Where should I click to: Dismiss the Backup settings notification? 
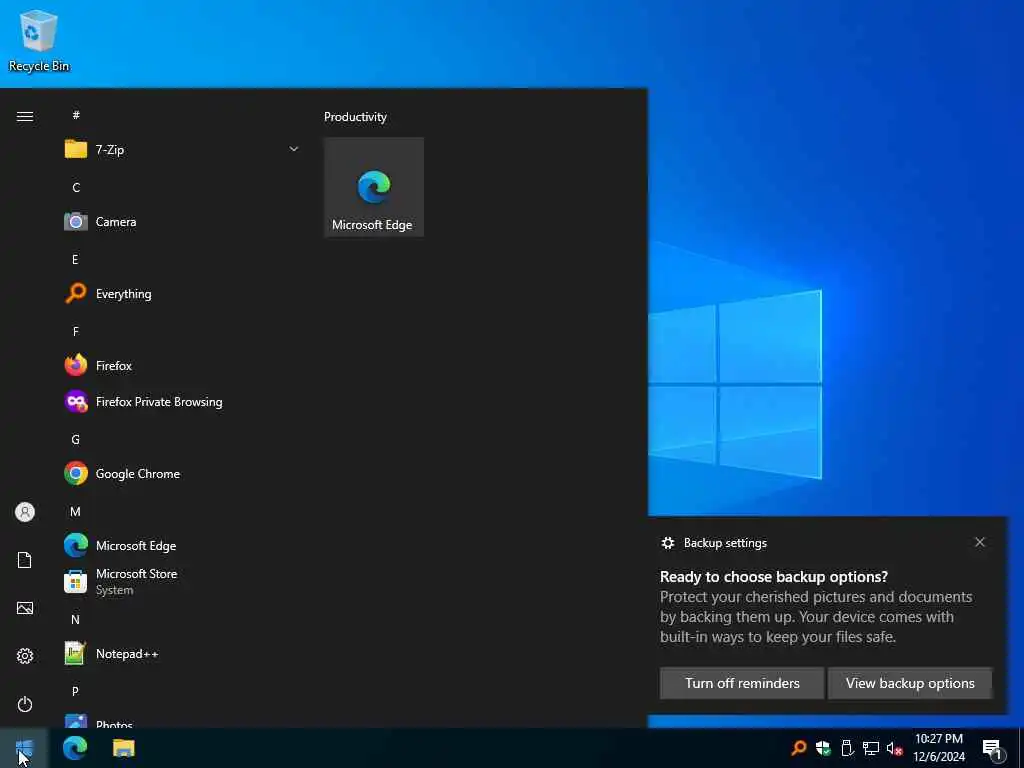980,542
